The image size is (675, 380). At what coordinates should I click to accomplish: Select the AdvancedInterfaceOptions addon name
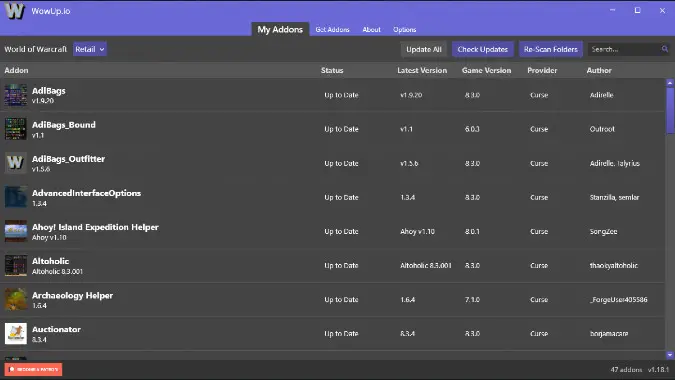point(87,193)
